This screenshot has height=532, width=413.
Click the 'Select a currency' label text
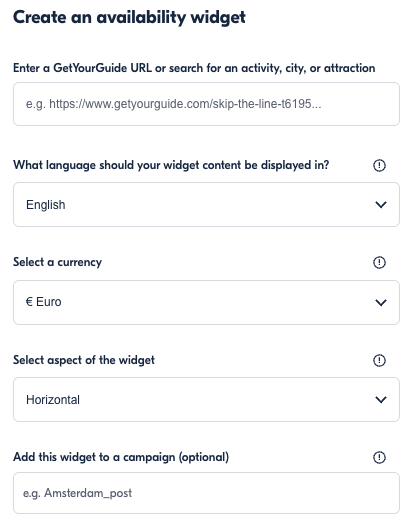[x=57, y=262]
